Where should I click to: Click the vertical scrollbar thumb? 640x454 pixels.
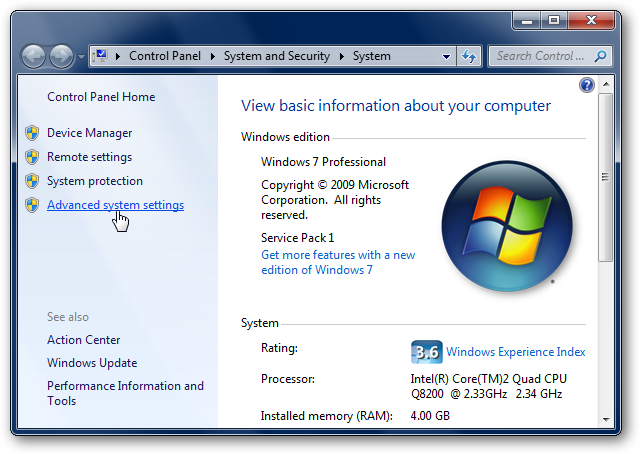point(606,177)
